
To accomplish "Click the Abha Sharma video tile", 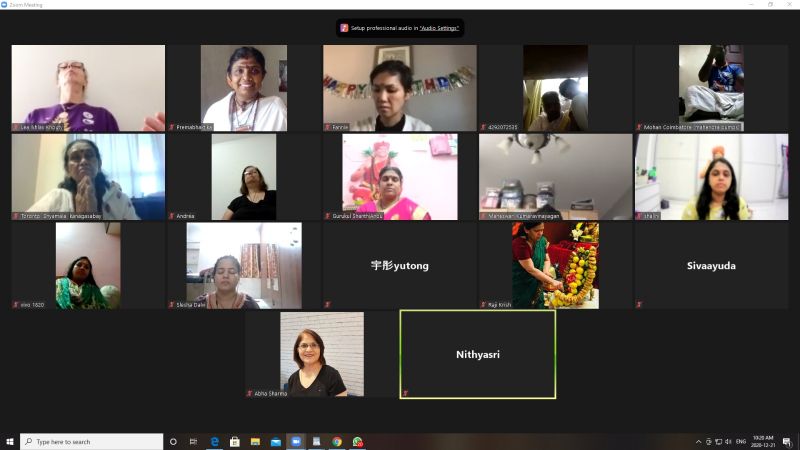I will pyautogui.click(x=322, y=355).
